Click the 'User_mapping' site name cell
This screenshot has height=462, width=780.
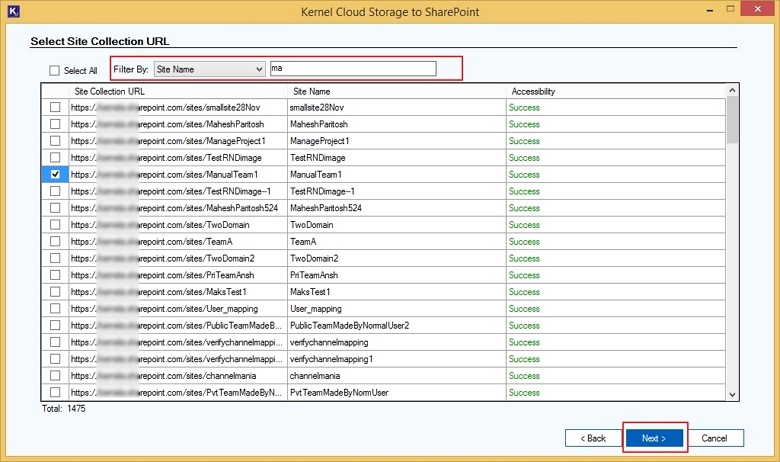tap(397, 309)
